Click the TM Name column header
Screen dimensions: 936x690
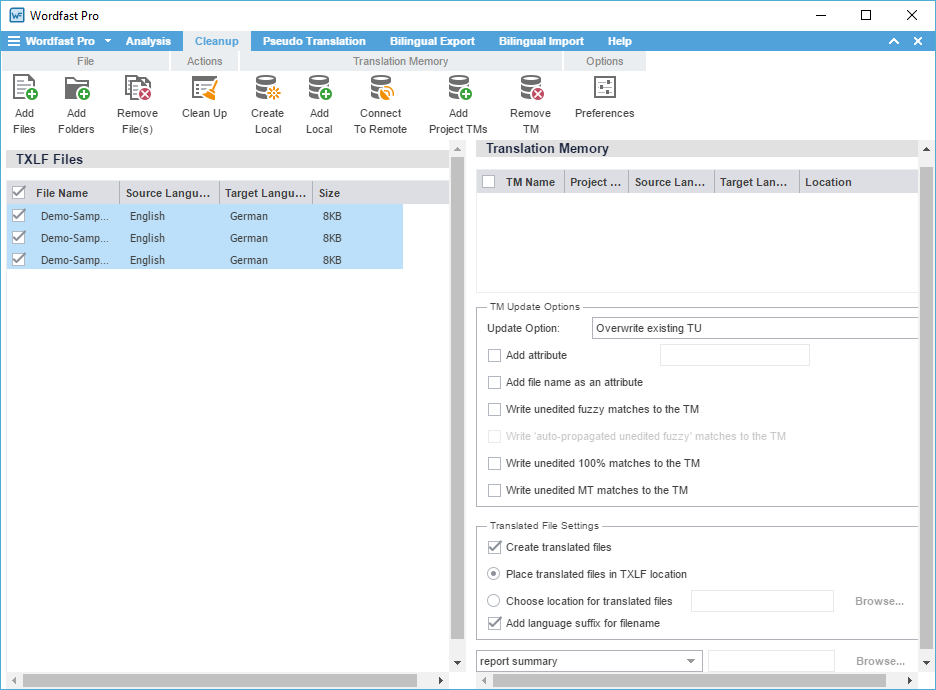(530, 182)
